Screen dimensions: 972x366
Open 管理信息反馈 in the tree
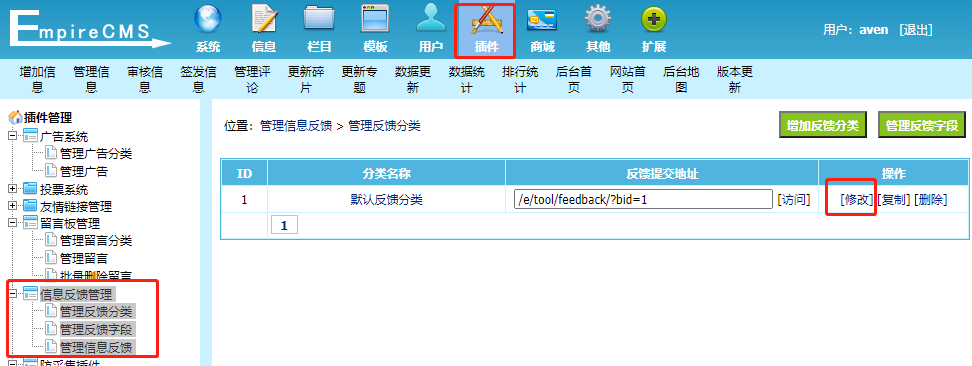[96, 347]
